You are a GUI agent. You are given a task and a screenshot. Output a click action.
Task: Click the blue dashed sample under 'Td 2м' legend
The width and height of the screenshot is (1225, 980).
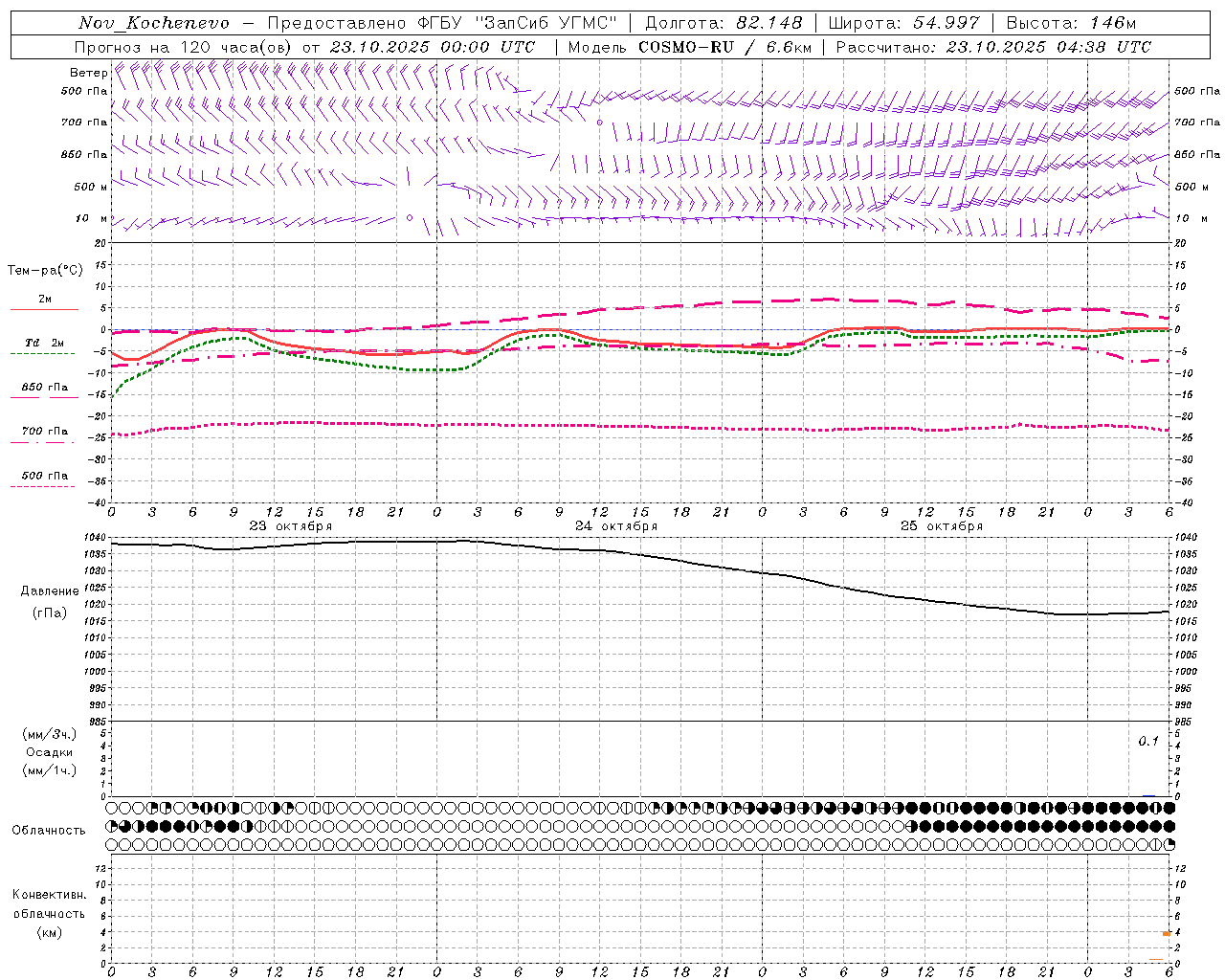[x=42, y=354]
